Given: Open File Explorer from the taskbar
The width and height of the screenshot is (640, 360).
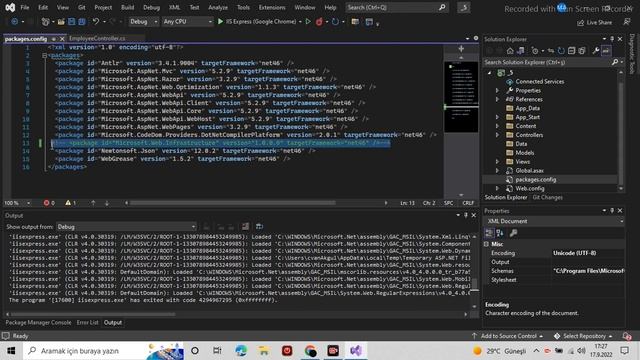Looking at the screenshot, I should point(264,351).
